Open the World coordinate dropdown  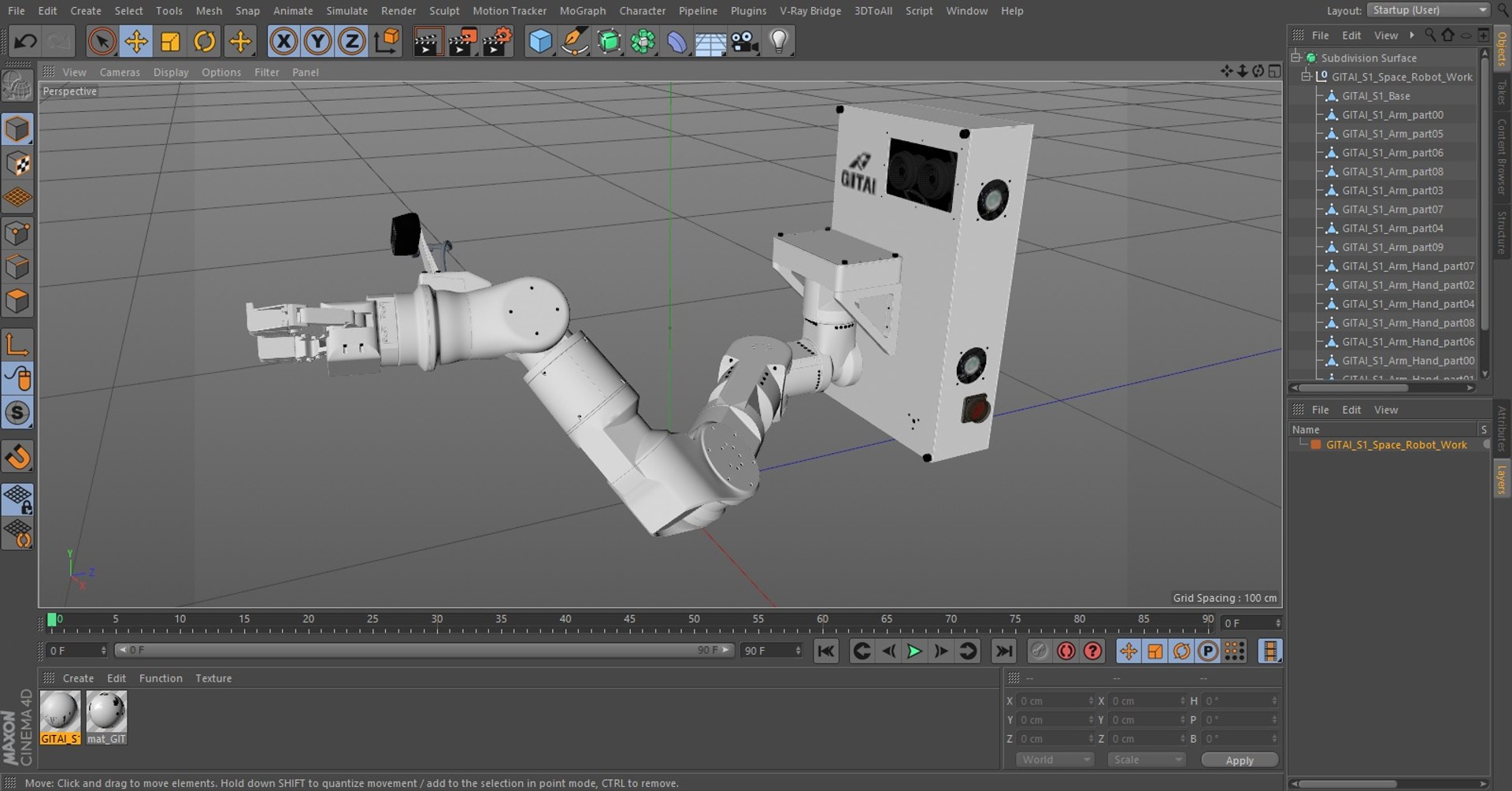pos(1054,760)
